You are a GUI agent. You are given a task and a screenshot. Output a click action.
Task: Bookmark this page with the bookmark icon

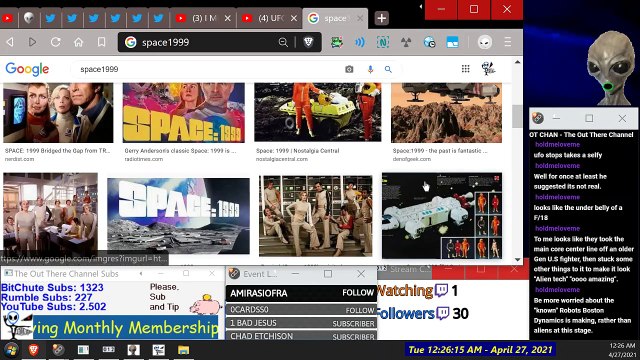[101, 42]
